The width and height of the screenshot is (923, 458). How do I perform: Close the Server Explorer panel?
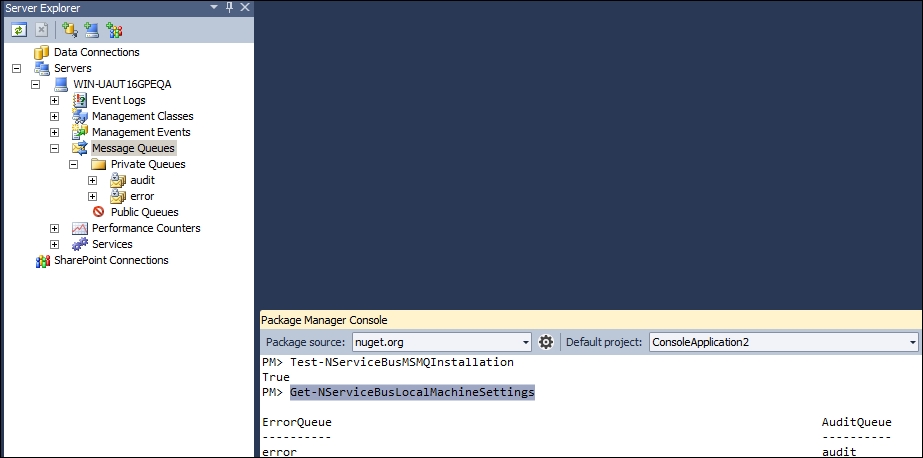(245, 7)
